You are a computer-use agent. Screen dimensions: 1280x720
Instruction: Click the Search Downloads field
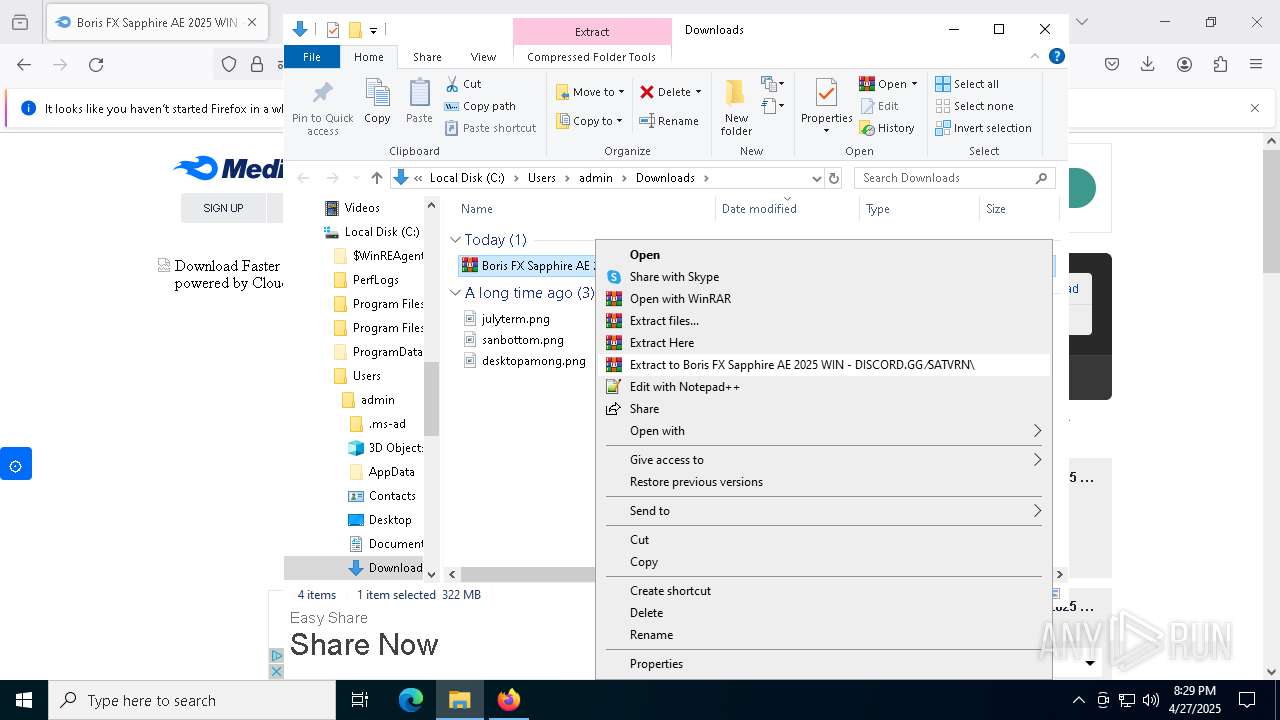[955, 178]
